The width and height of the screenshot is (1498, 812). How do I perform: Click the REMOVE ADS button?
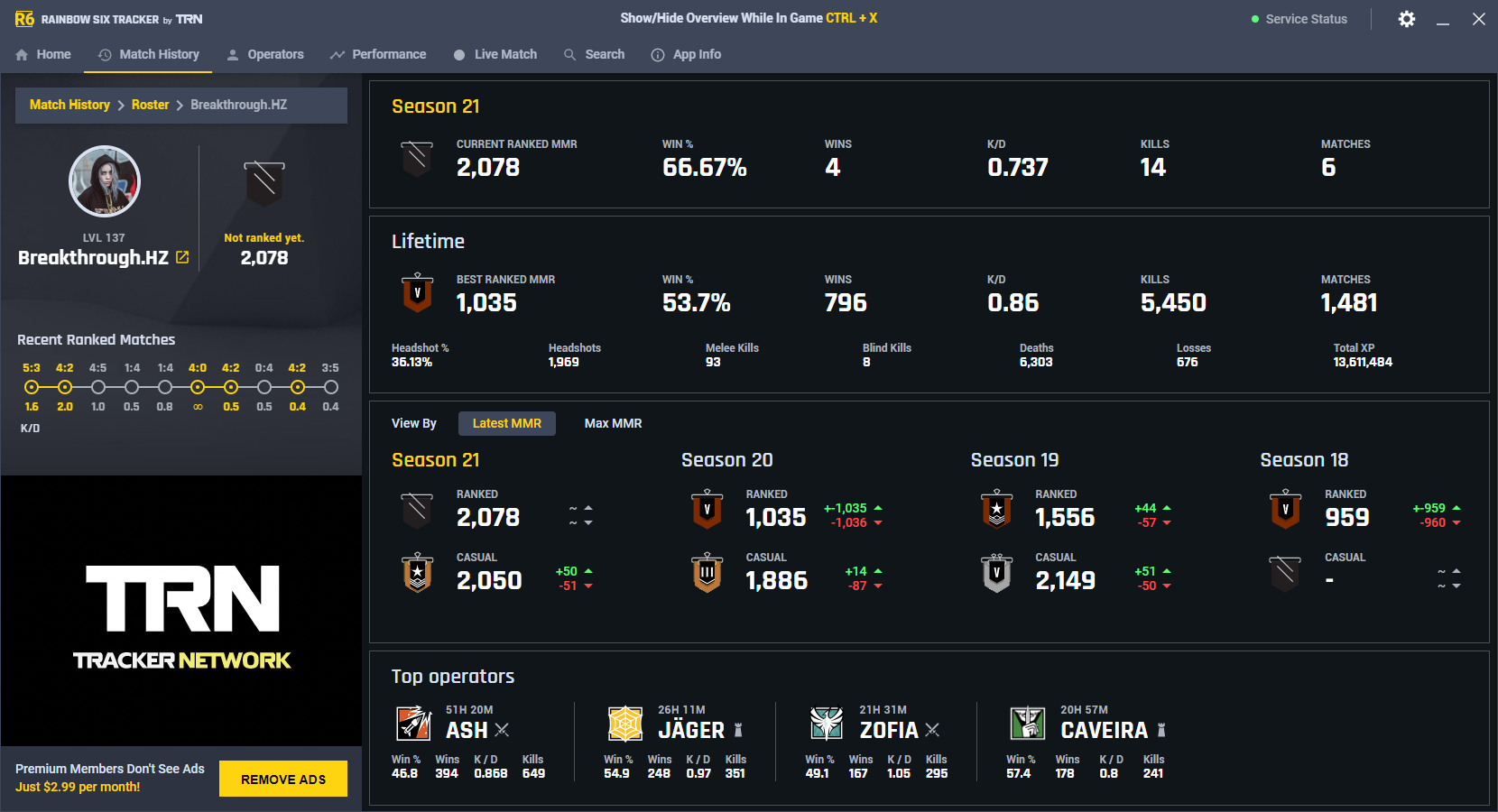[x=283, y=780]
